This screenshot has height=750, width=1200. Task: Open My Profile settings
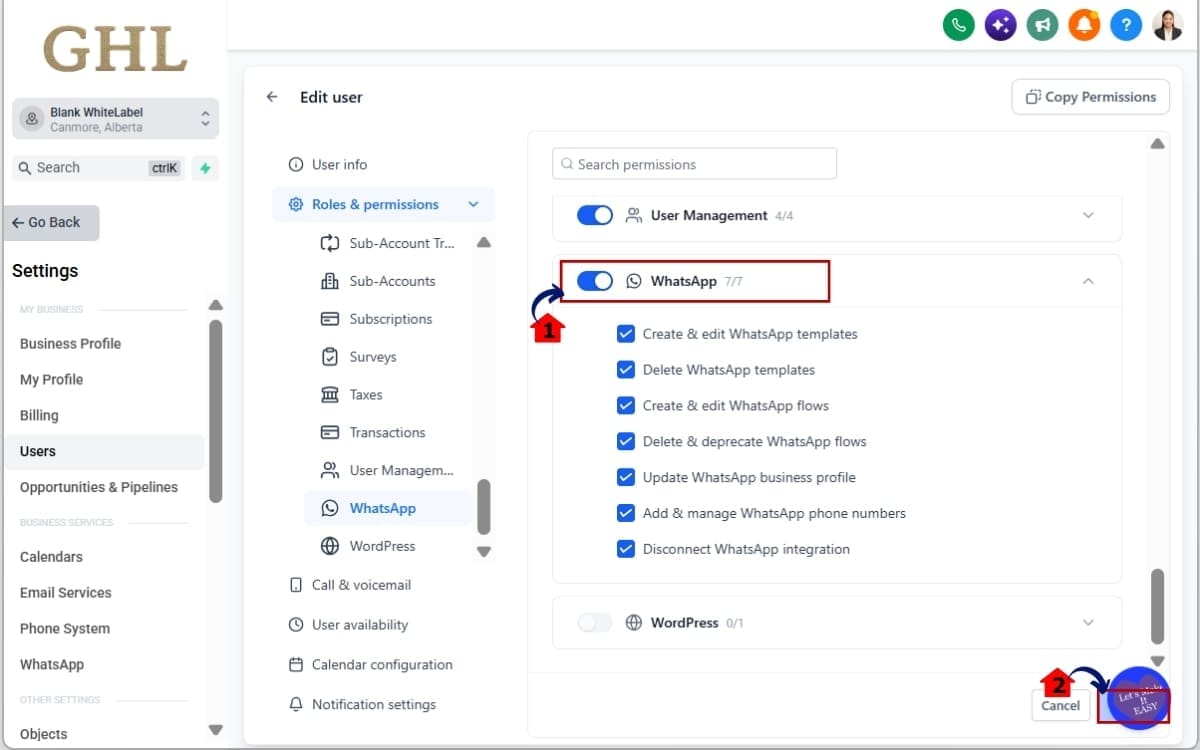51,379
